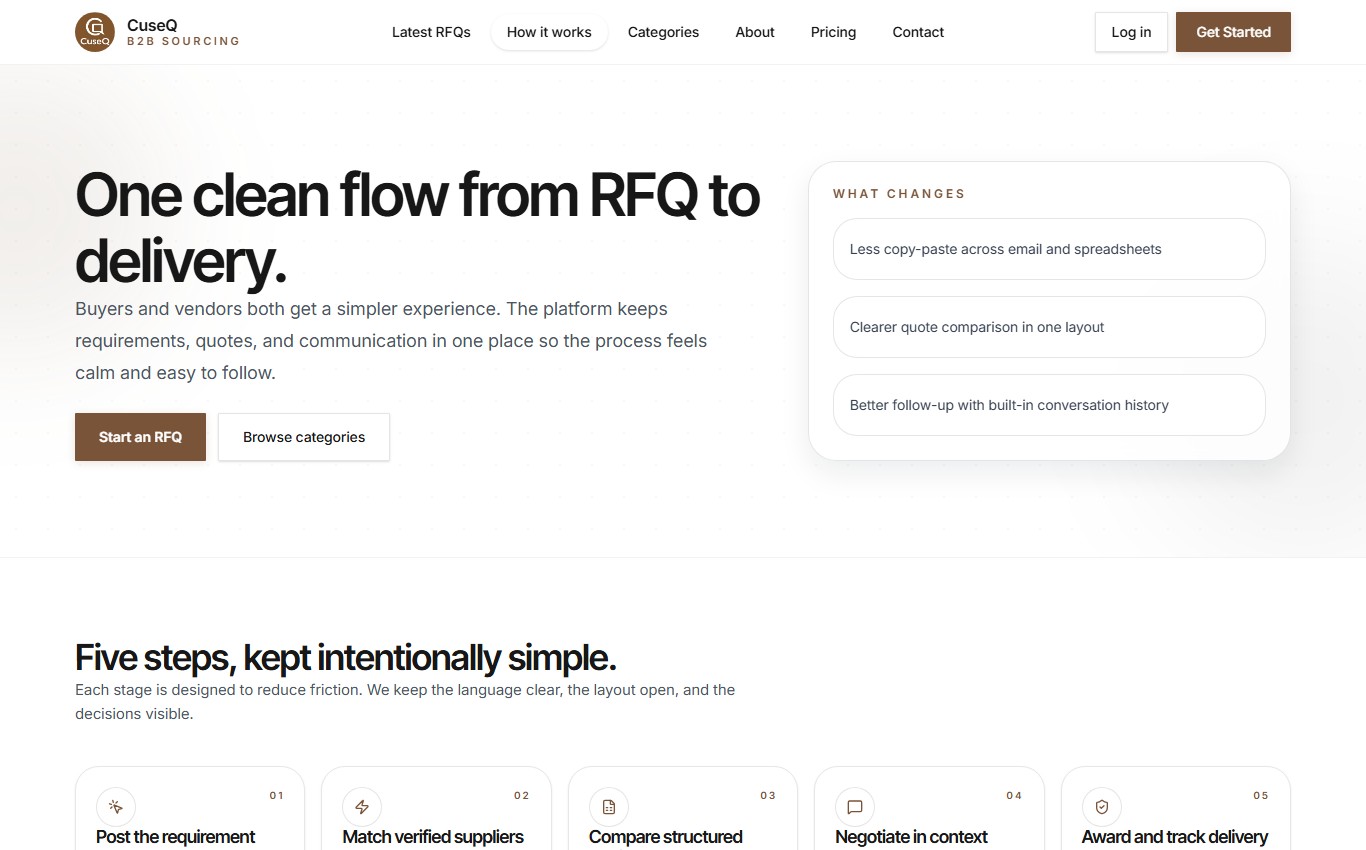Click the step number '02' label
1366x850 pixels.
coord(522,796)
